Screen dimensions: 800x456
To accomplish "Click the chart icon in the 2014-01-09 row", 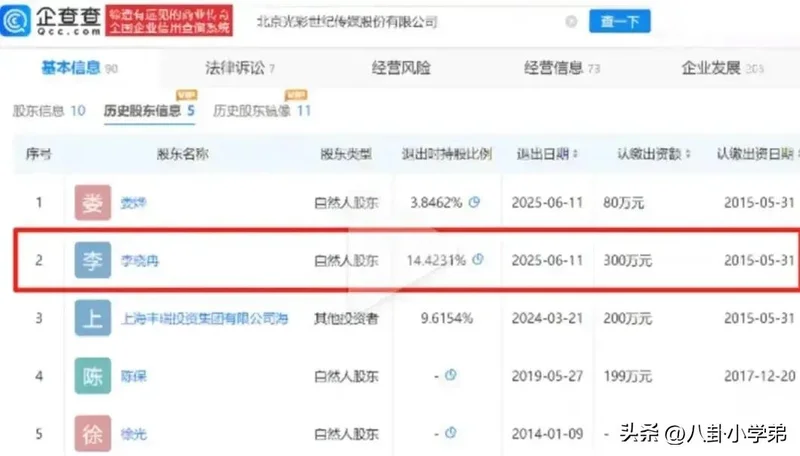I will [450, 433].
